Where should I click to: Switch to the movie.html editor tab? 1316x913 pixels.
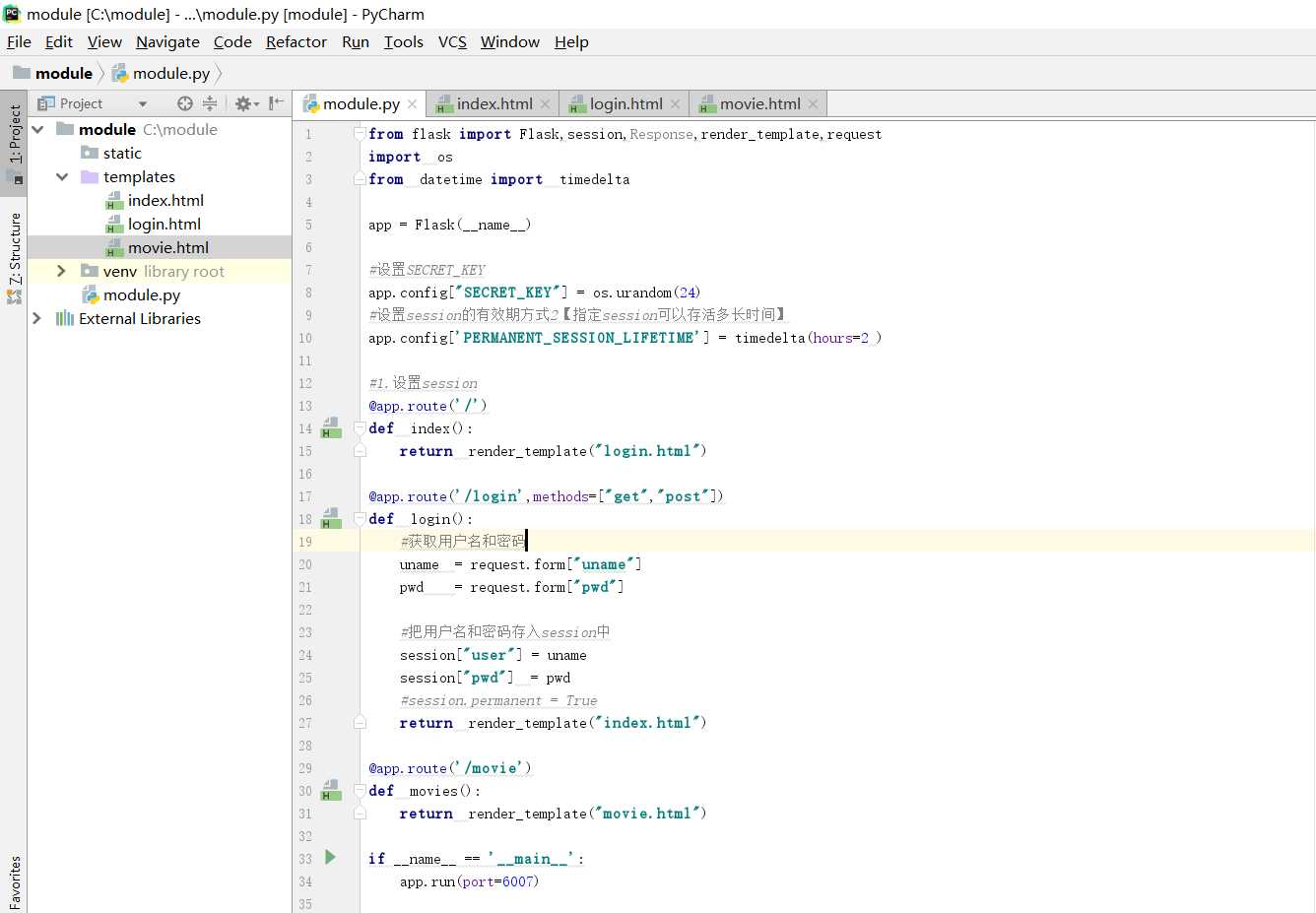coord(759,103)
